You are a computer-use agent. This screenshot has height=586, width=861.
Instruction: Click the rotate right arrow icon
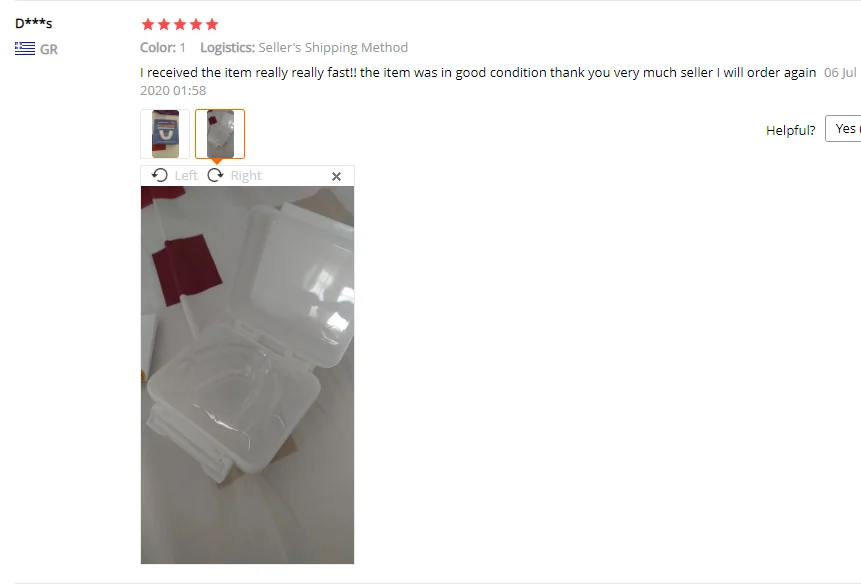pyautogui.click(x=215, y=175)
